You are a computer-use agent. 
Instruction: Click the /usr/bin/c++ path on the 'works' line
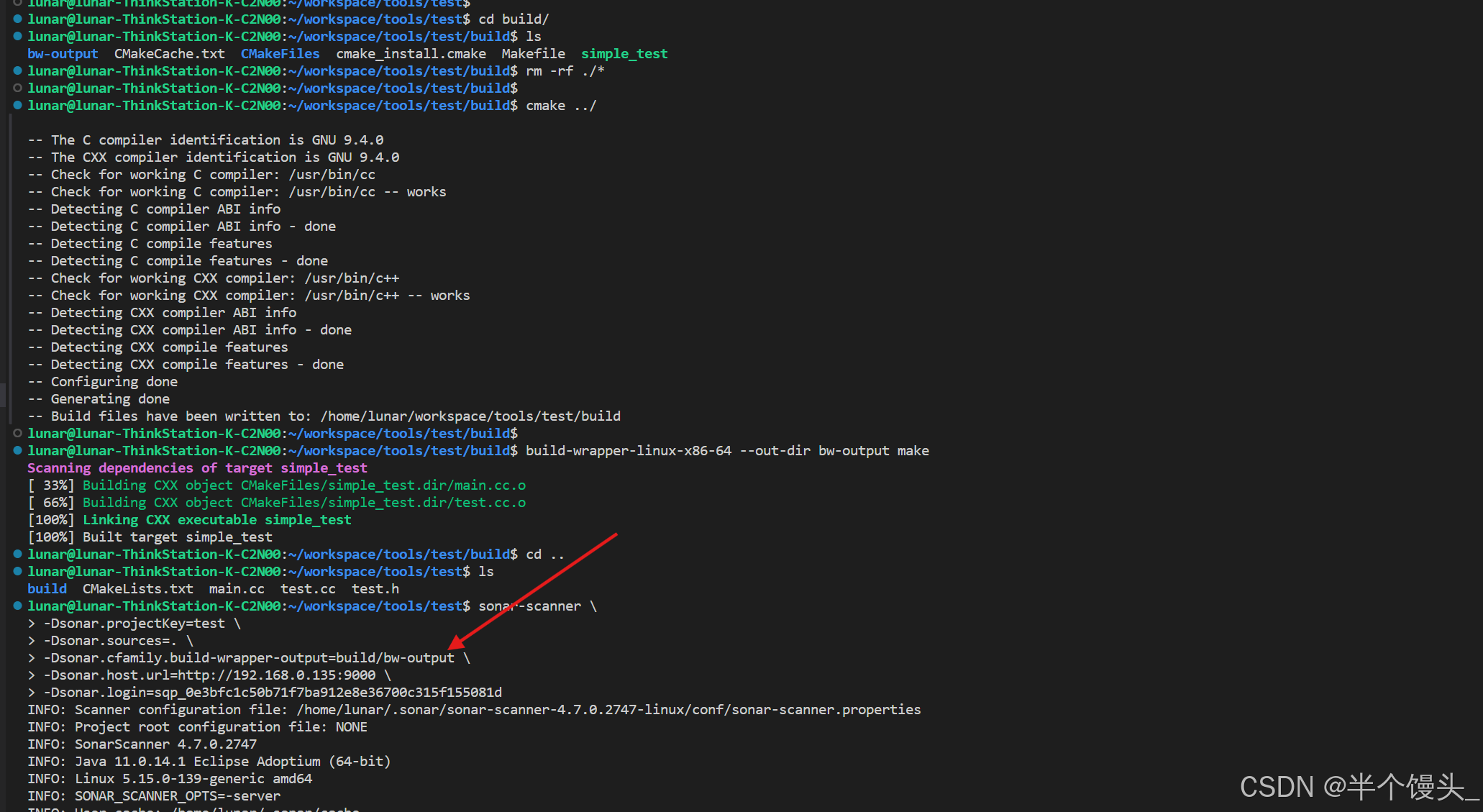(351, 296)
